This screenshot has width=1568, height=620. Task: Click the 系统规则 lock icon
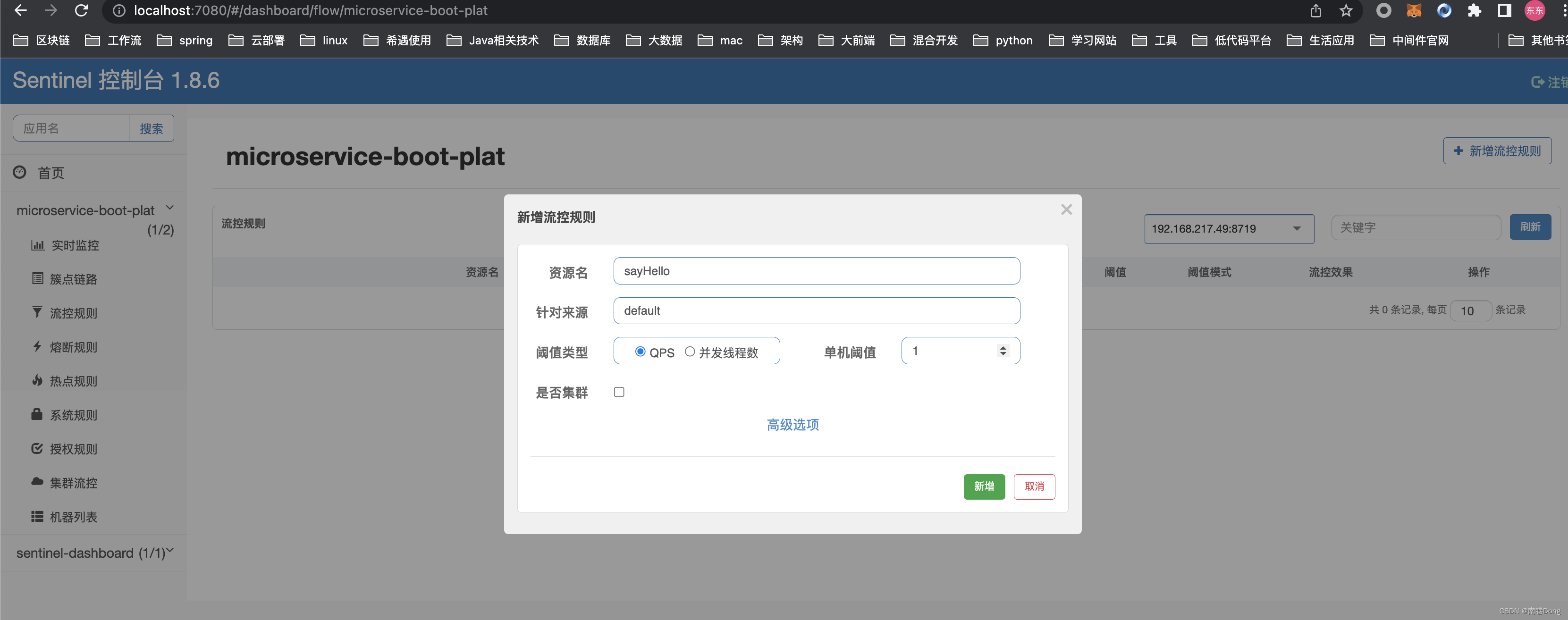coord(36,414)
